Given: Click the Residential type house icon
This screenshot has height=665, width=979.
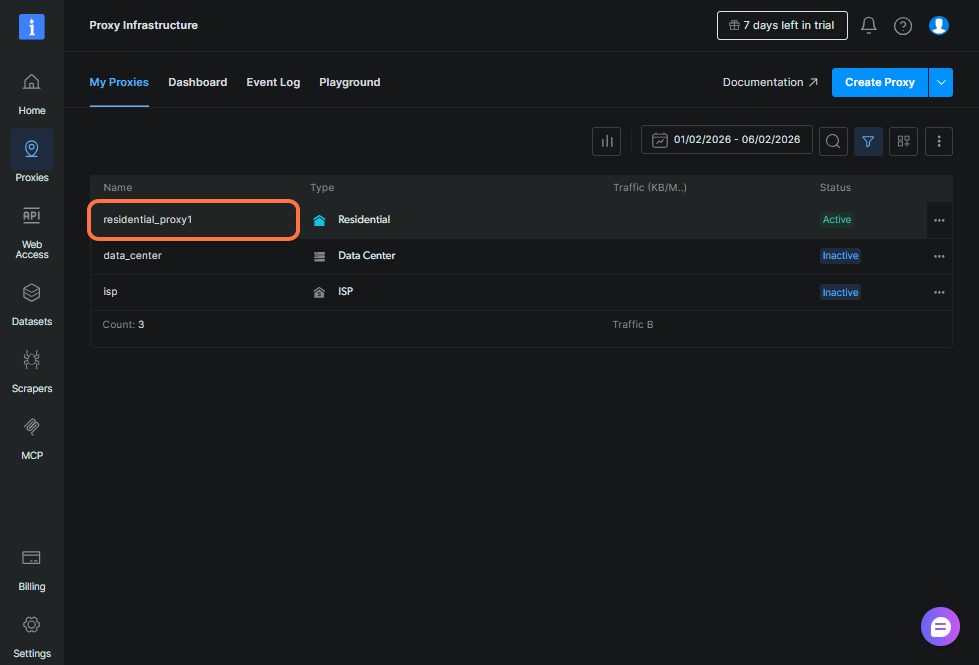Looking at the screenshot, I should pos(319,220).
